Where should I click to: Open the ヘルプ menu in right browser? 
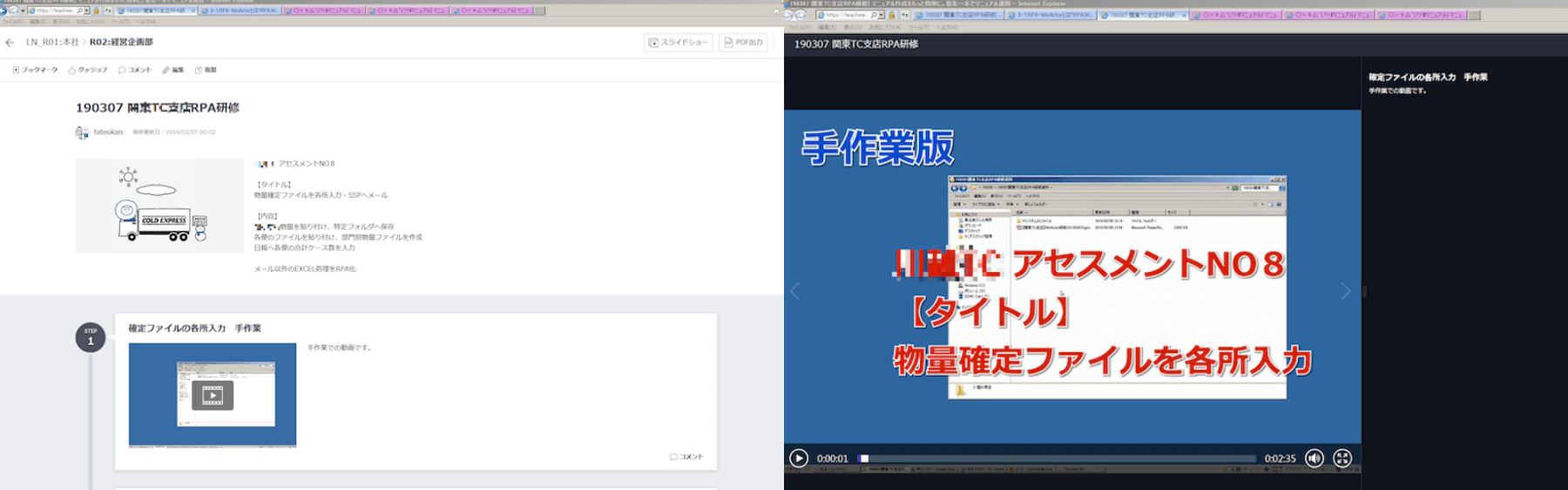click(946, 27)
